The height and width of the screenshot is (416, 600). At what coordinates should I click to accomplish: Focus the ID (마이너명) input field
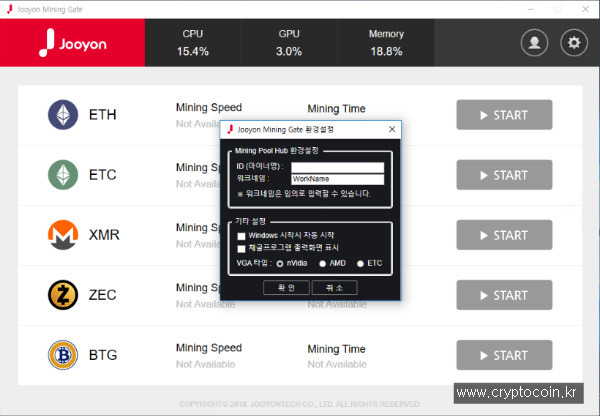tap(338, 167)
